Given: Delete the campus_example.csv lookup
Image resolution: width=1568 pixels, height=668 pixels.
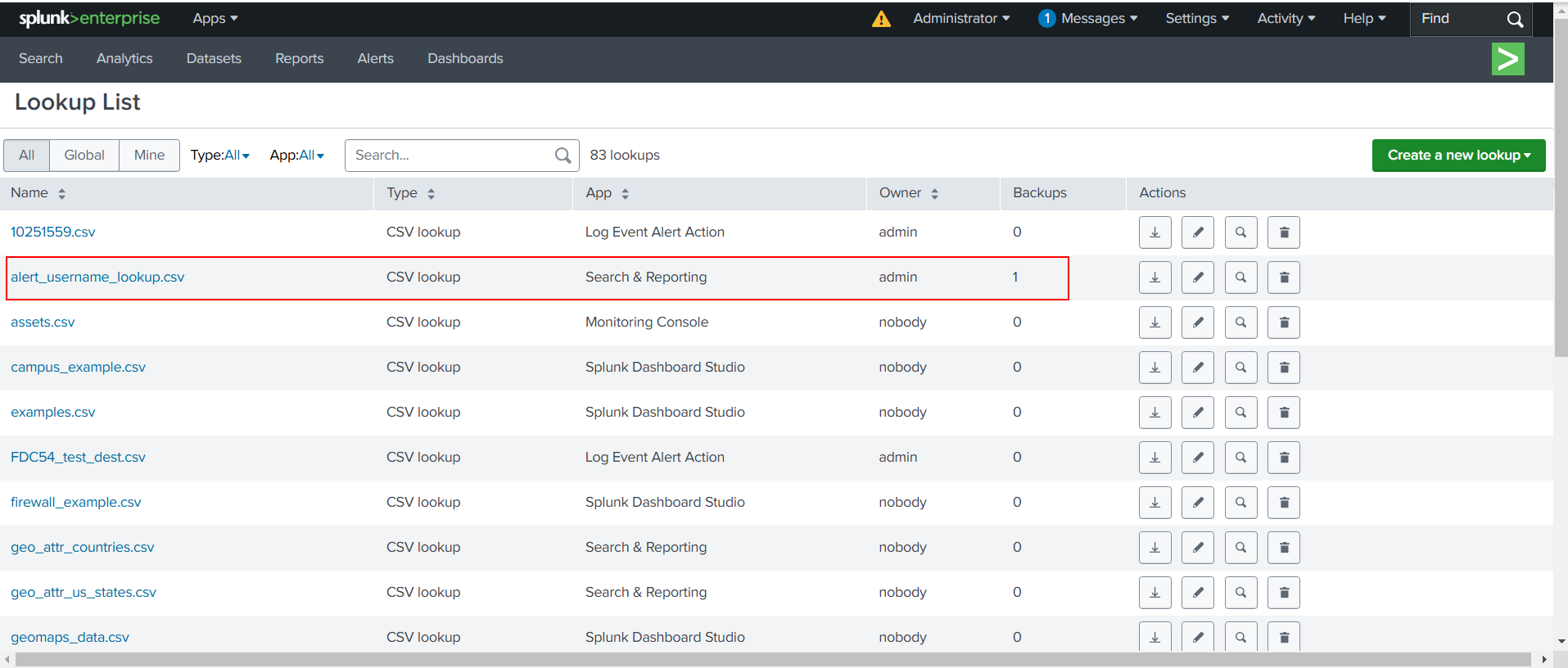Looking at the screenshot, I should (x=1283, y=368).
